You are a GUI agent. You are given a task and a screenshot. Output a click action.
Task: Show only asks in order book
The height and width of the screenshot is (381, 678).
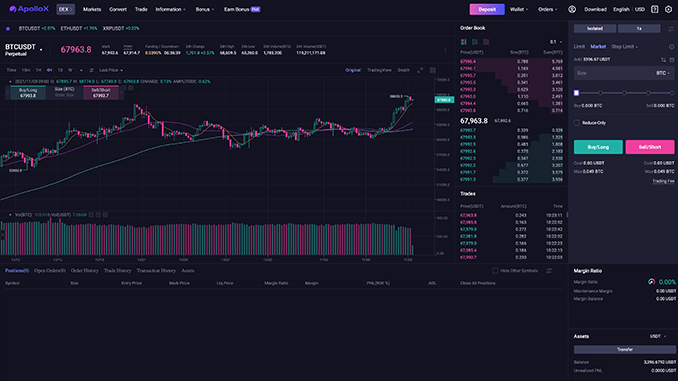[x=486, y=42]
